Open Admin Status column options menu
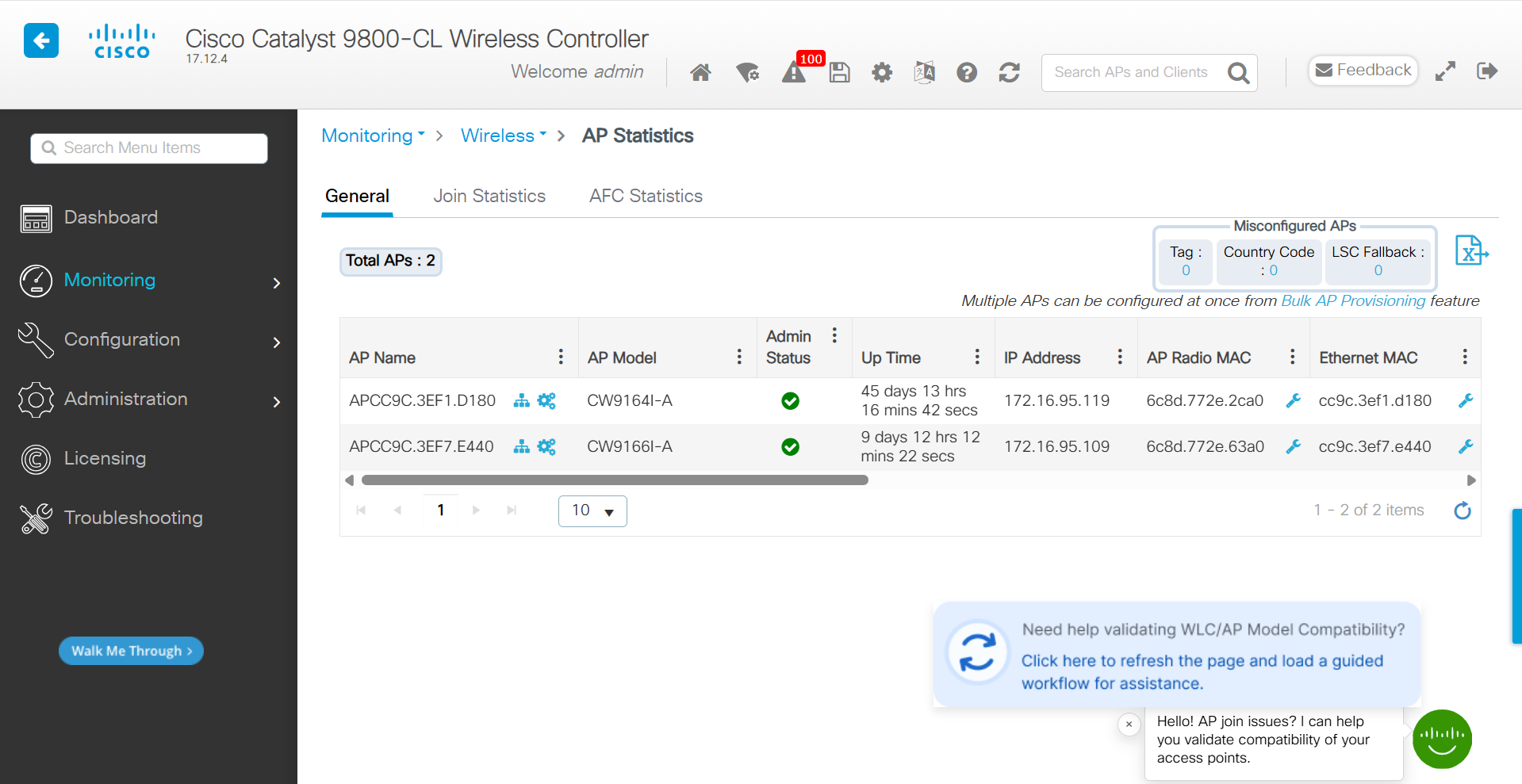The width and height of the screenshot is (1522, 784). tap(834, 335)
